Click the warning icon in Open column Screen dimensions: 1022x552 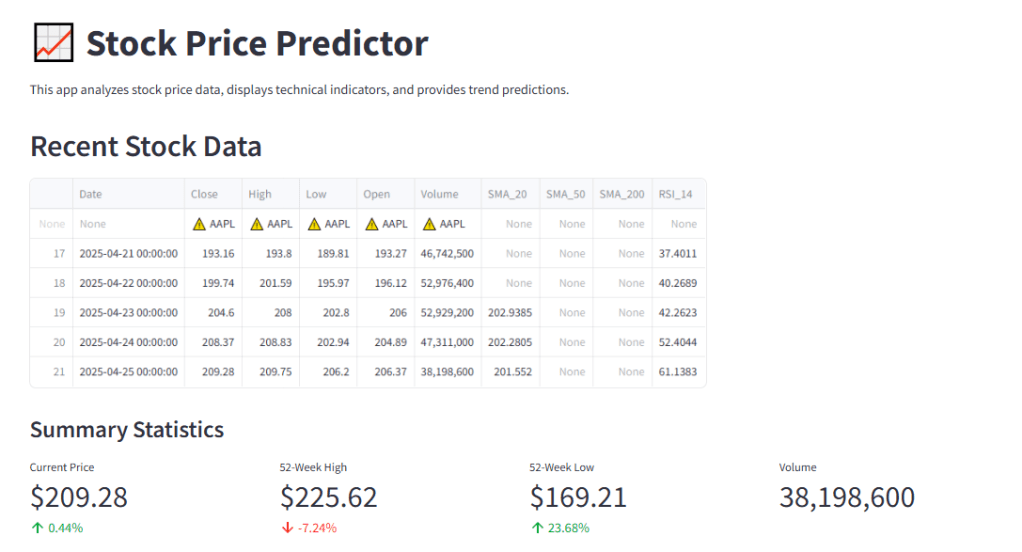tap(373, 224)
